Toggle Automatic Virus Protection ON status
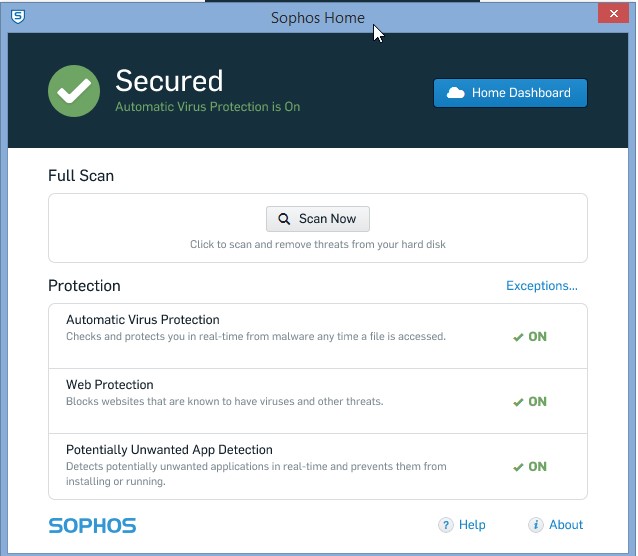Screen dimensions: 638x556 (530, 337)
